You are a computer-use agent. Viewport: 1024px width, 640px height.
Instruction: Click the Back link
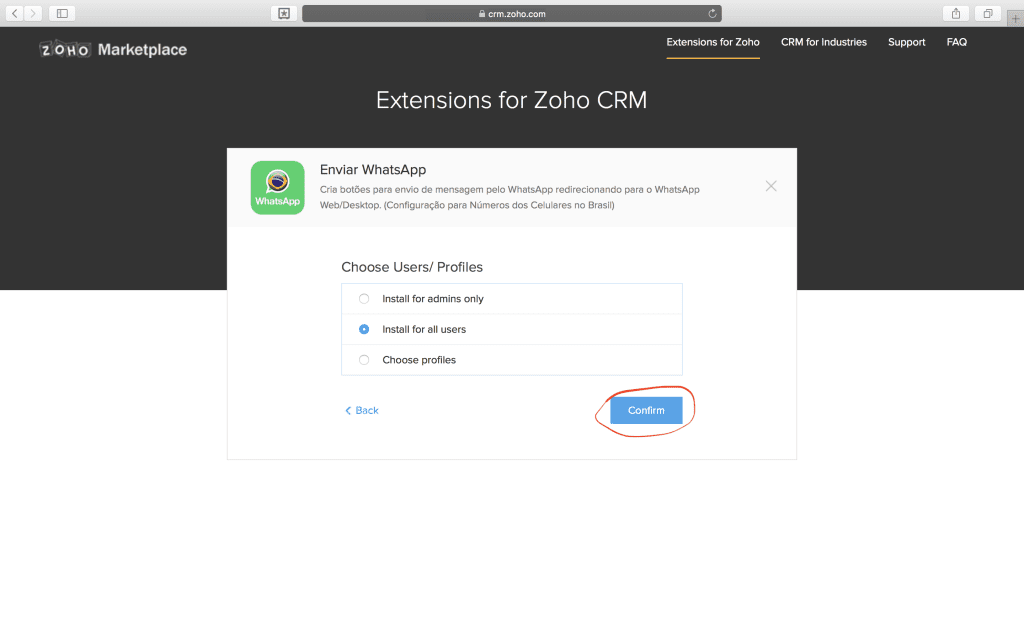362,411
